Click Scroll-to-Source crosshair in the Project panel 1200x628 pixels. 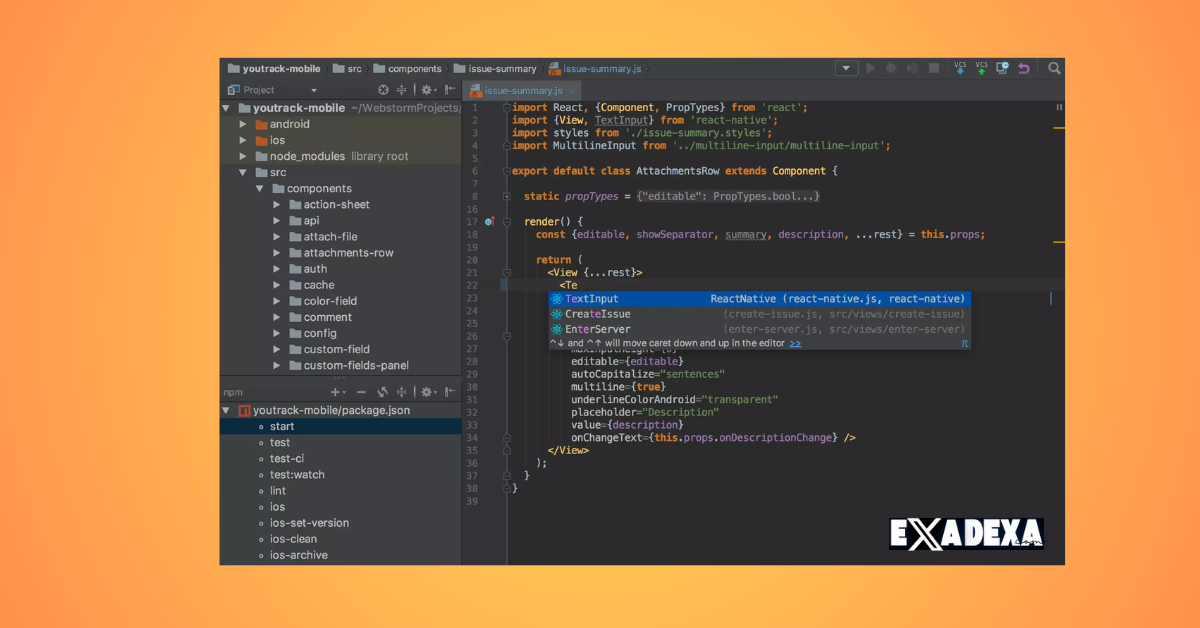[383, 89]
